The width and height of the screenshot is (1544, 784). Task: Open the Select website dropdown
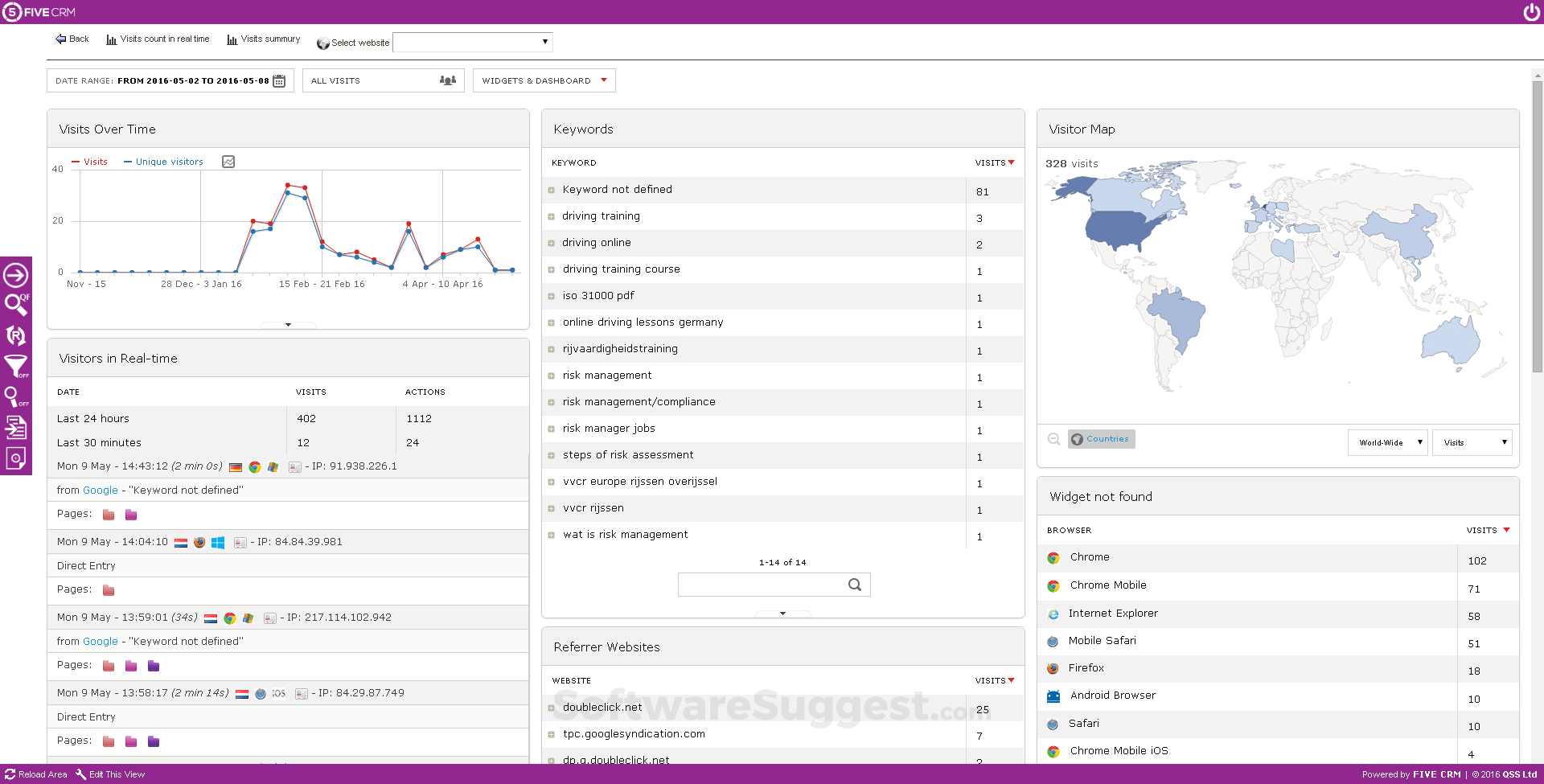tap(472, 42)
